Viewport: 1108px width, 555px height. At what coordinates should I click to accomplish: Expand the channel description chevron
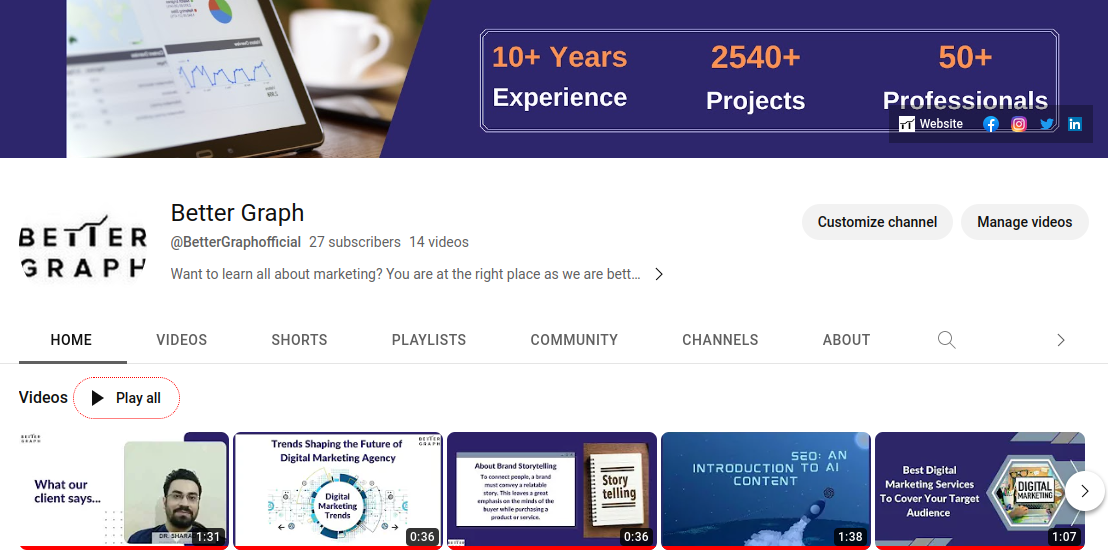tap(659, 274)
